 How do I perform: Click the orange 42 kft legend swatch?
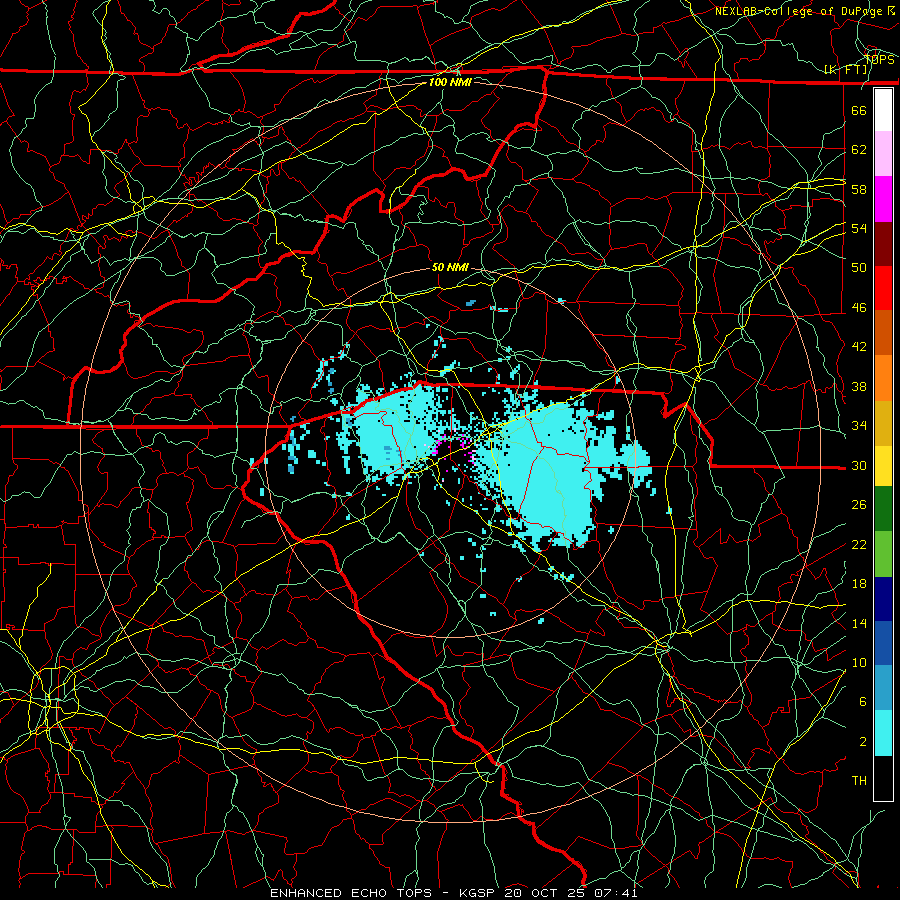[883, 377]
